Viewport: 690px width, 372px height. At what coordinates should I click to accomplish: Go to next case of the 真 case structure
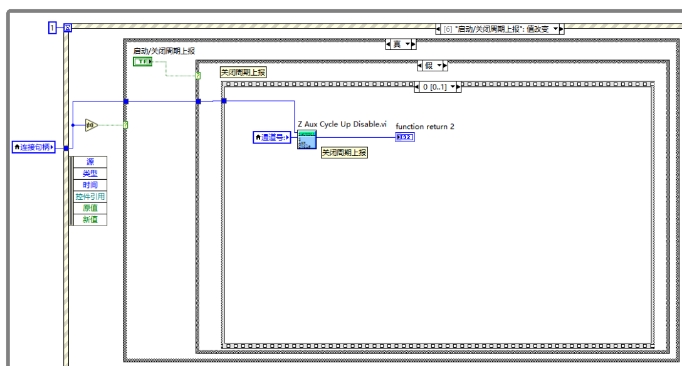click(x=413, y=44)
